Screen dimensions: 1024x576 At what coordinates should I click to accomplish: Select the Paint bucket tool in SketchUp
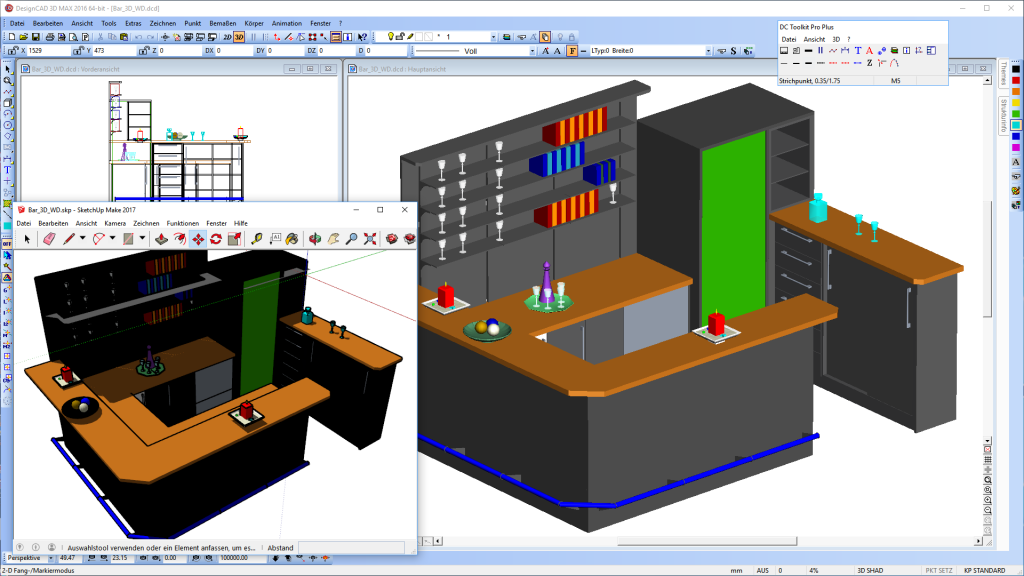[292, 239]
